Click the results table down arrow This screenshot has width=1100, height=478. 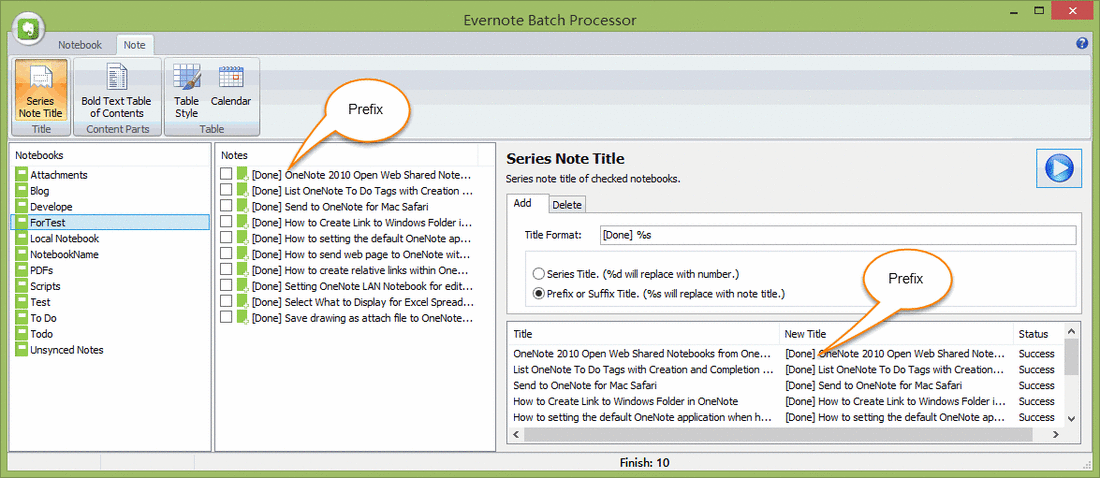tap(1071, 418)
